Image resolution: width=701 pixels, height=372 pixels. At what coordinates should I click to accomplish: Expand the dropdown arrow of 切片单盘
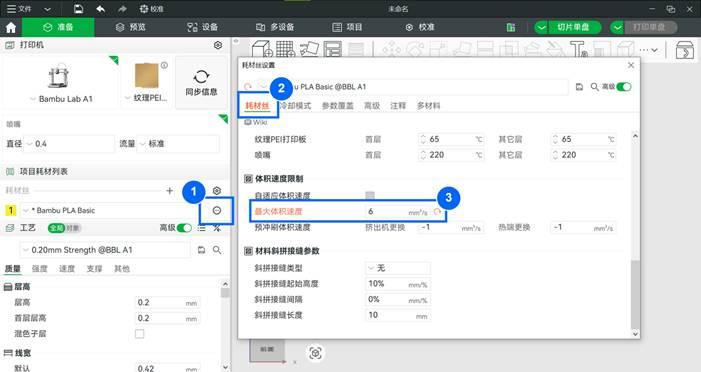click(541, 28)
